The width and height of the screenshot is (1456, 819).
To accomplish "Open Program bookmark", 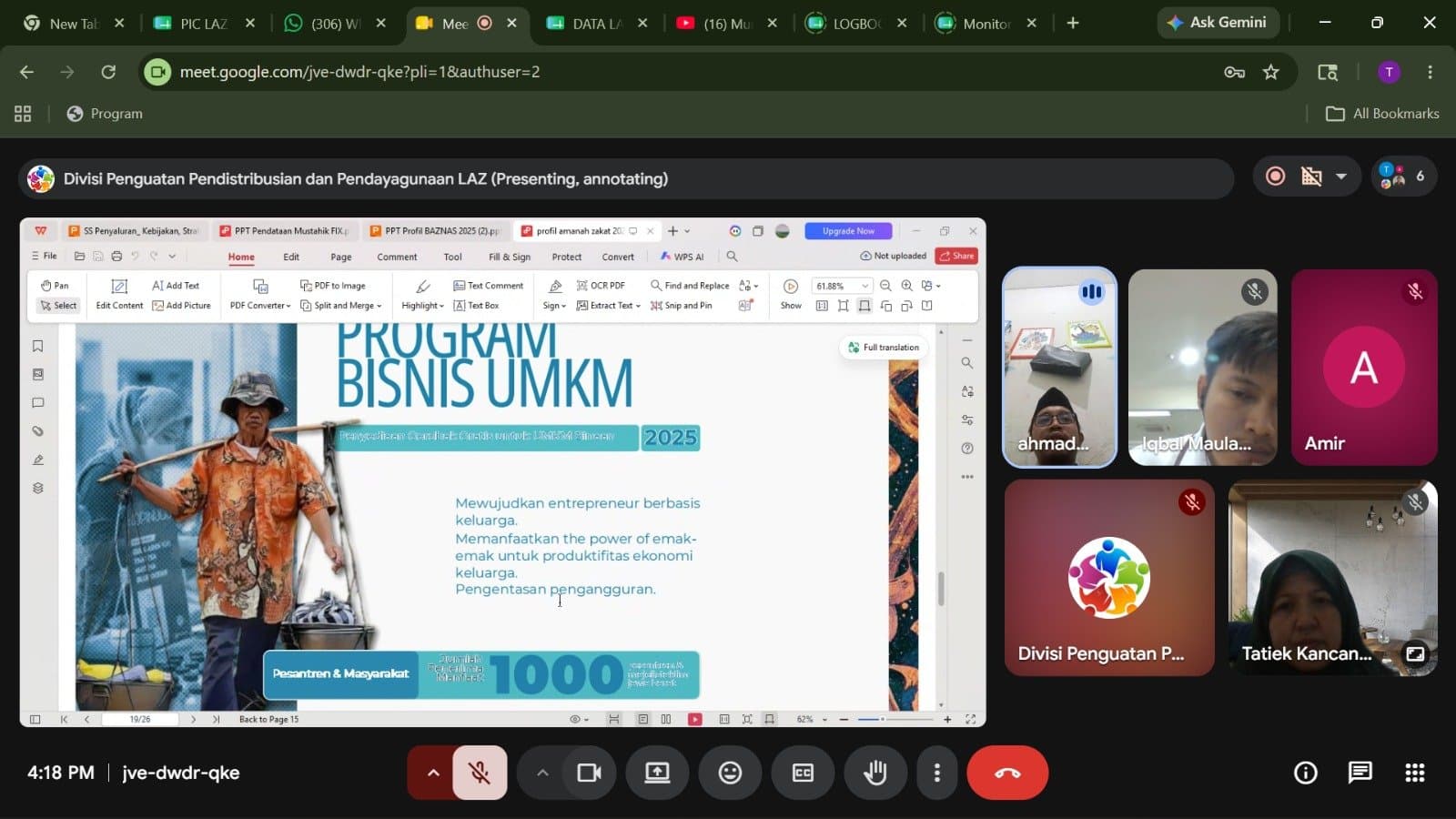I will pyautogui.click(x=105, y=114).
